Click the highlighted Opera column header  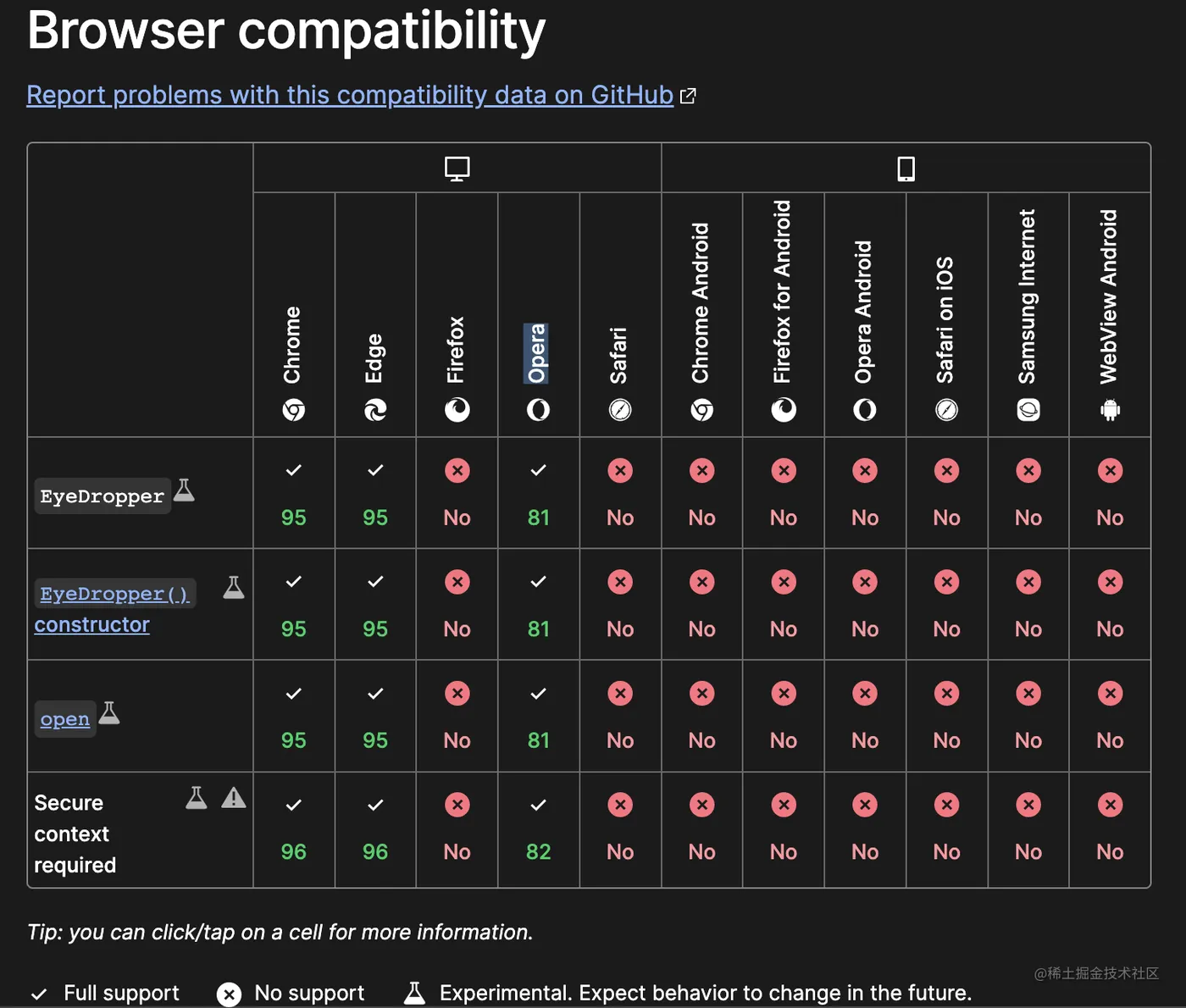[x=537, y=353]
